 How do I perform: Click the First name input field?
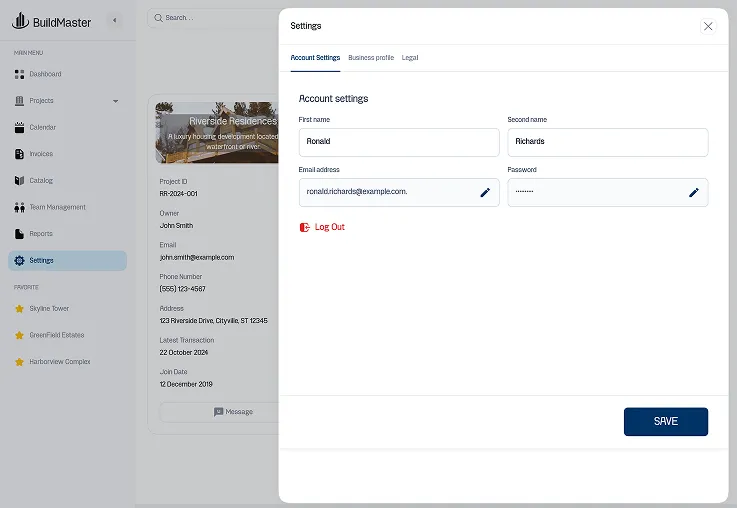pos(398,142)
